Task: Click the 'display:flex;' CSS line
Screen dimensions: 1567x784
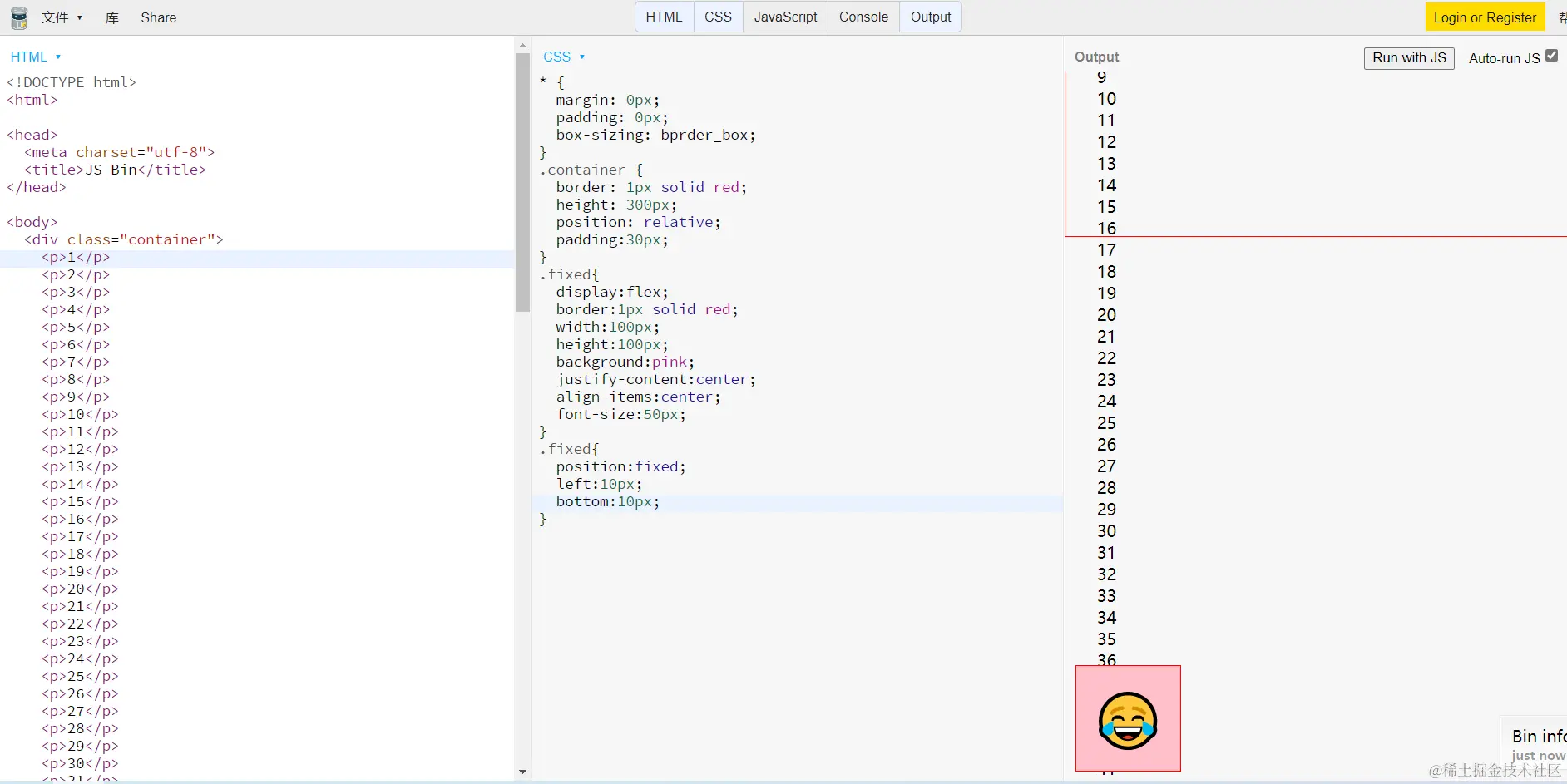Action: coord(612,293)
